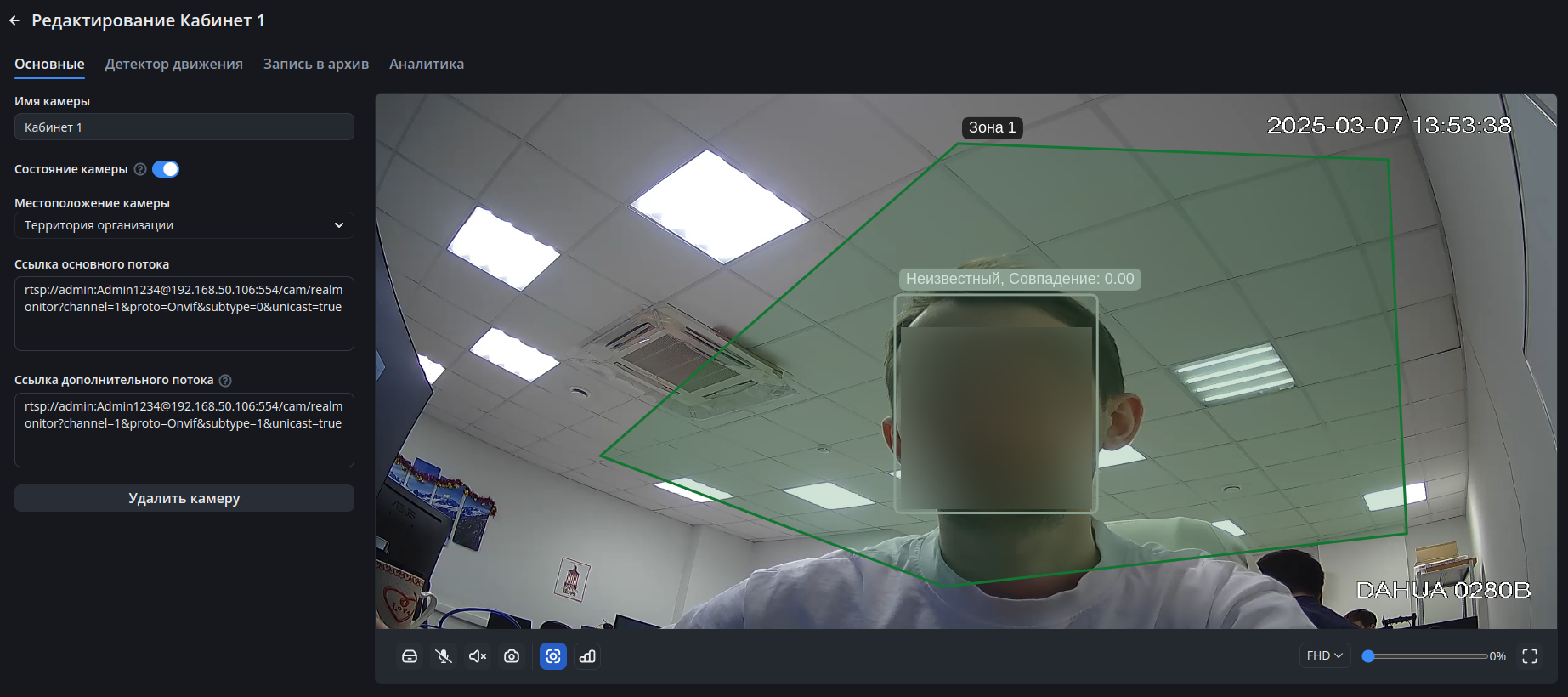1568x697 pixels.
Task: Click help icon next to Состояние камеры
Action: [x=140, y=169]
